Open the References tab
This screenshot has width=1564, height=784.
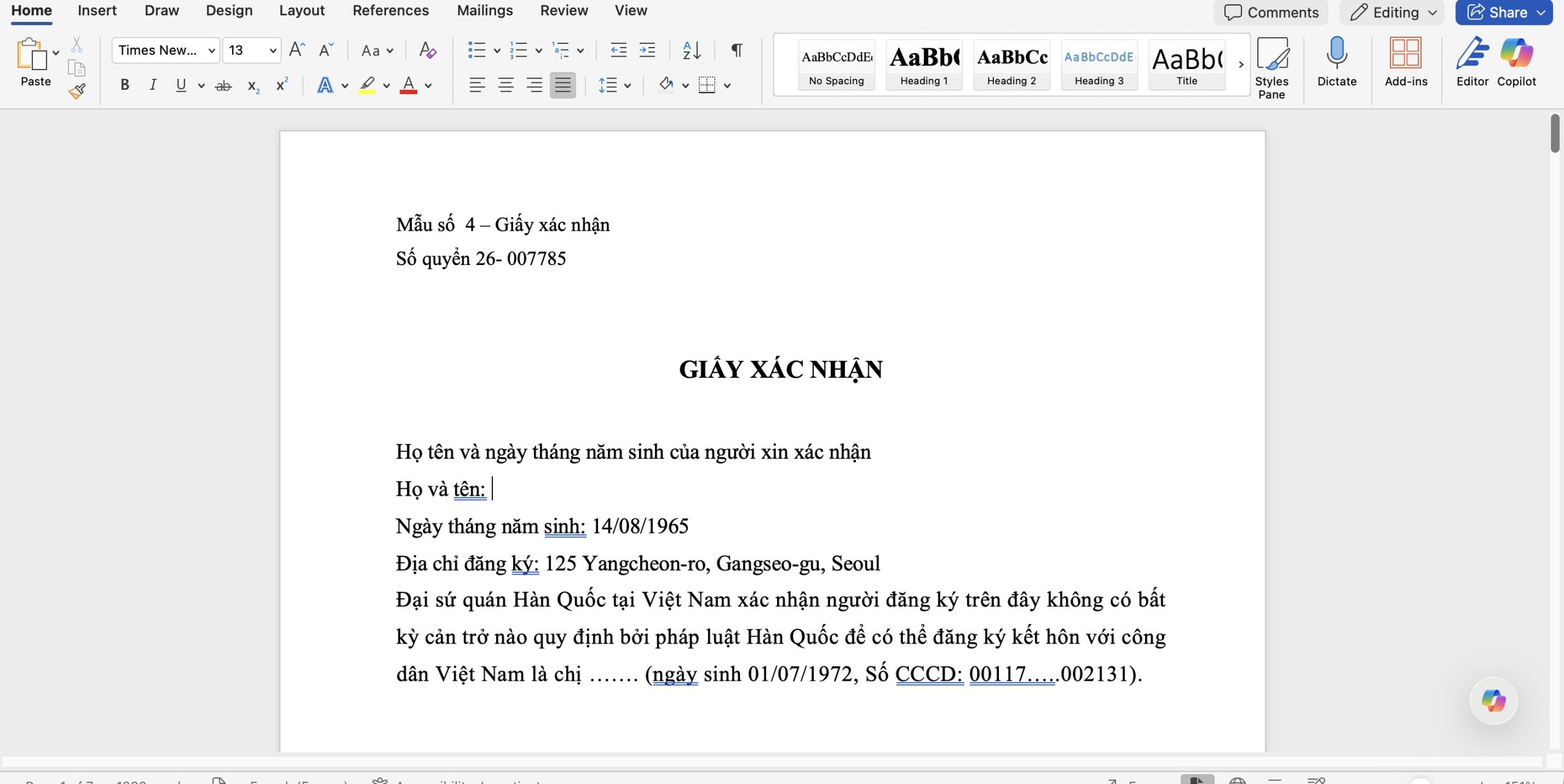pyautogui.click(x=390, y=11)
